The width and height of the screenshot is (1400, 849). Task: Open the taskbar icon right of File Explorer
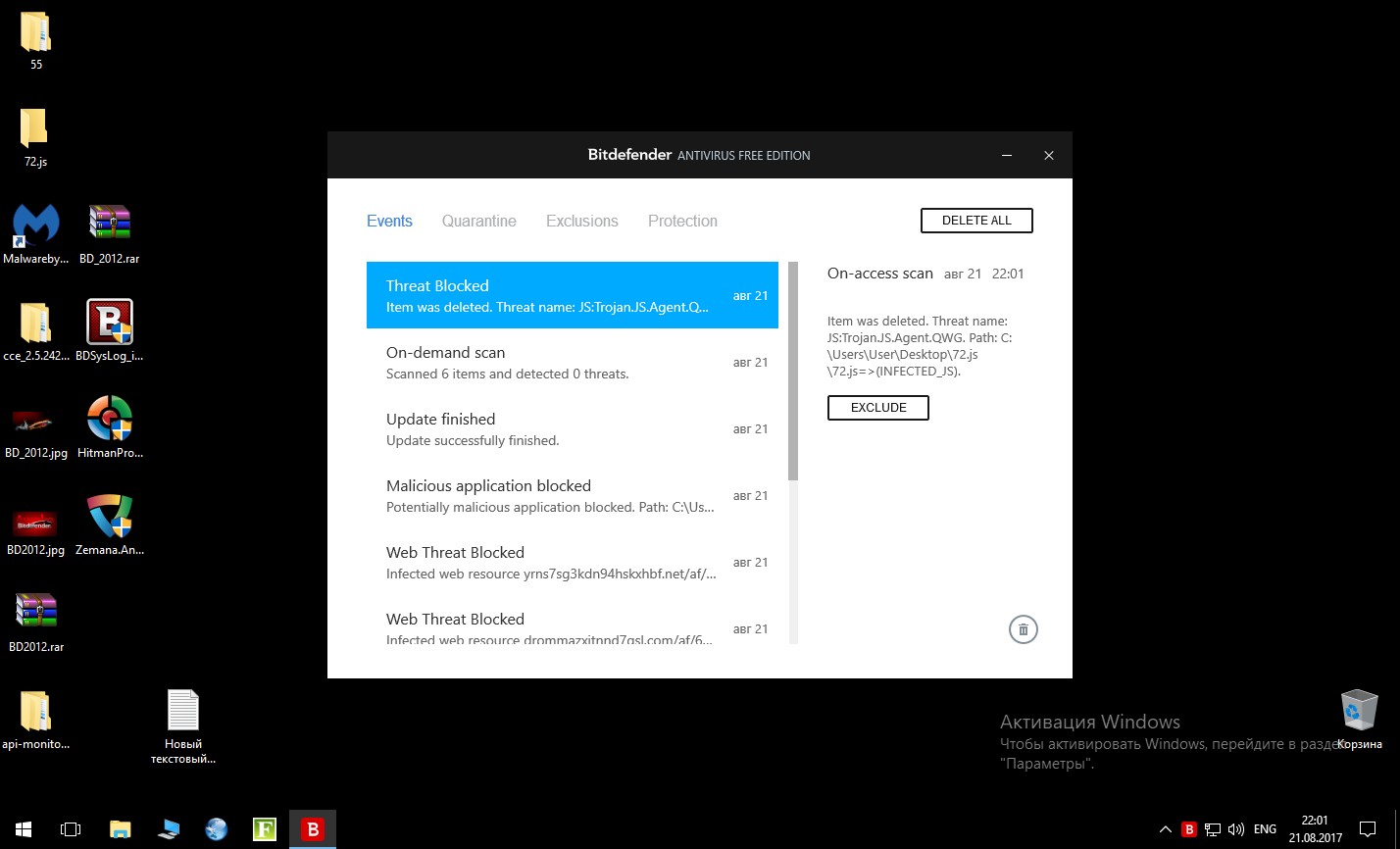168,829
